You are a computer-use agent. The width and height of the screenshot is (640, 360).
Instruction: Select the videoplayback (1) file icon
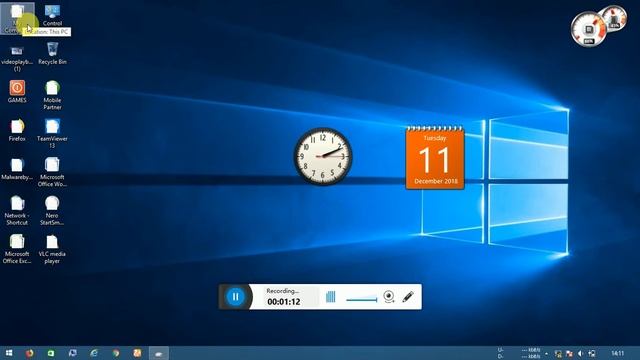coord(17,58)
